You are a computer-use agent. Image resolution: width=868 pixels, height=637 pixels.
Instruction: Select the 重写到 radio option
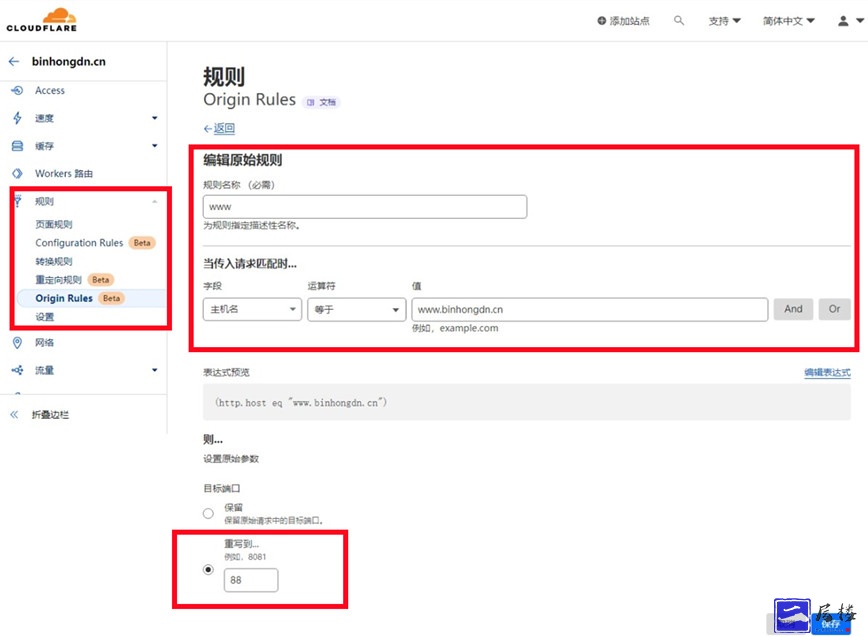pos(208,569)
